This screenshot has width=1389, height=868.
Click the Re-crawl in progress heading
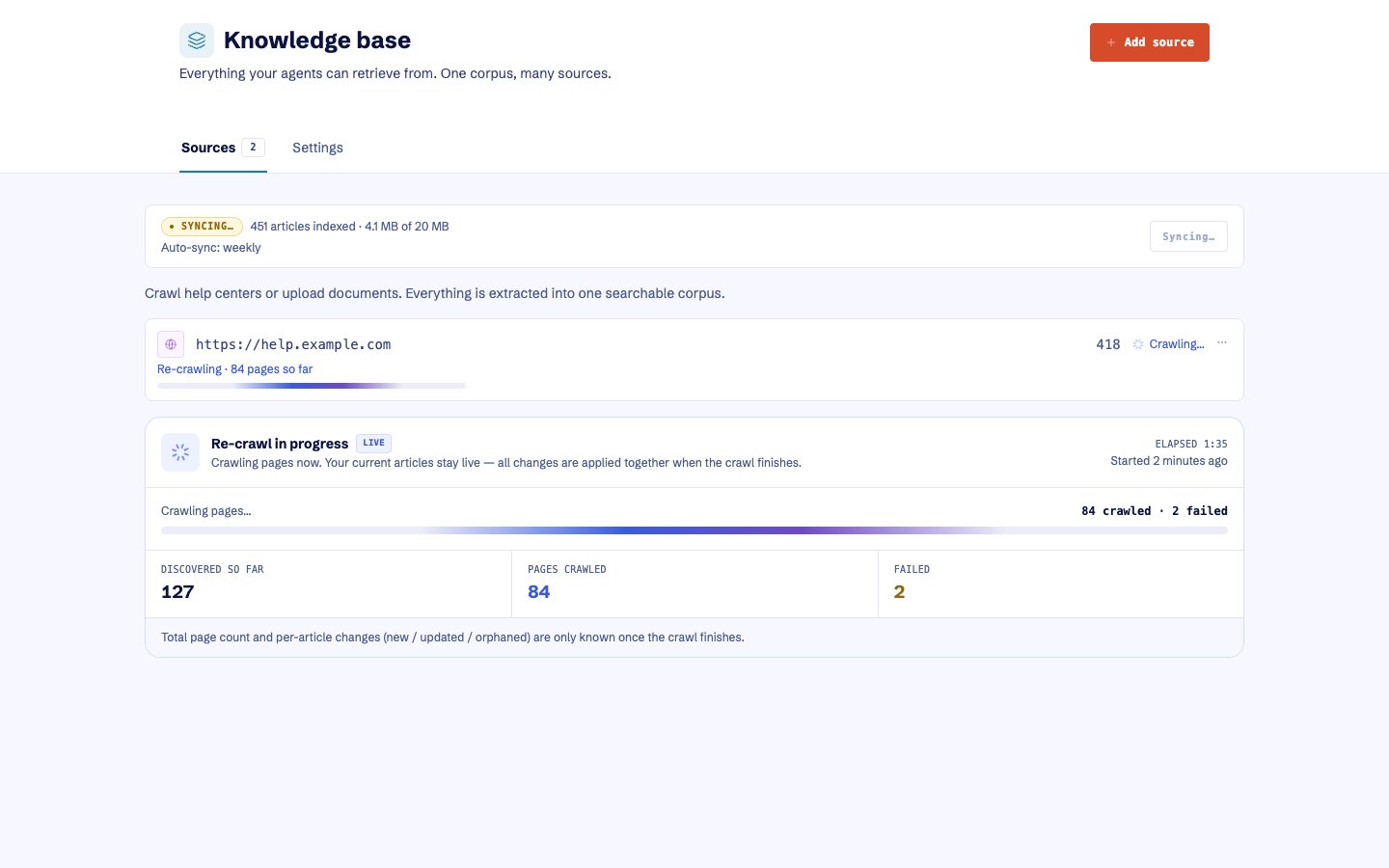point(280,444)
